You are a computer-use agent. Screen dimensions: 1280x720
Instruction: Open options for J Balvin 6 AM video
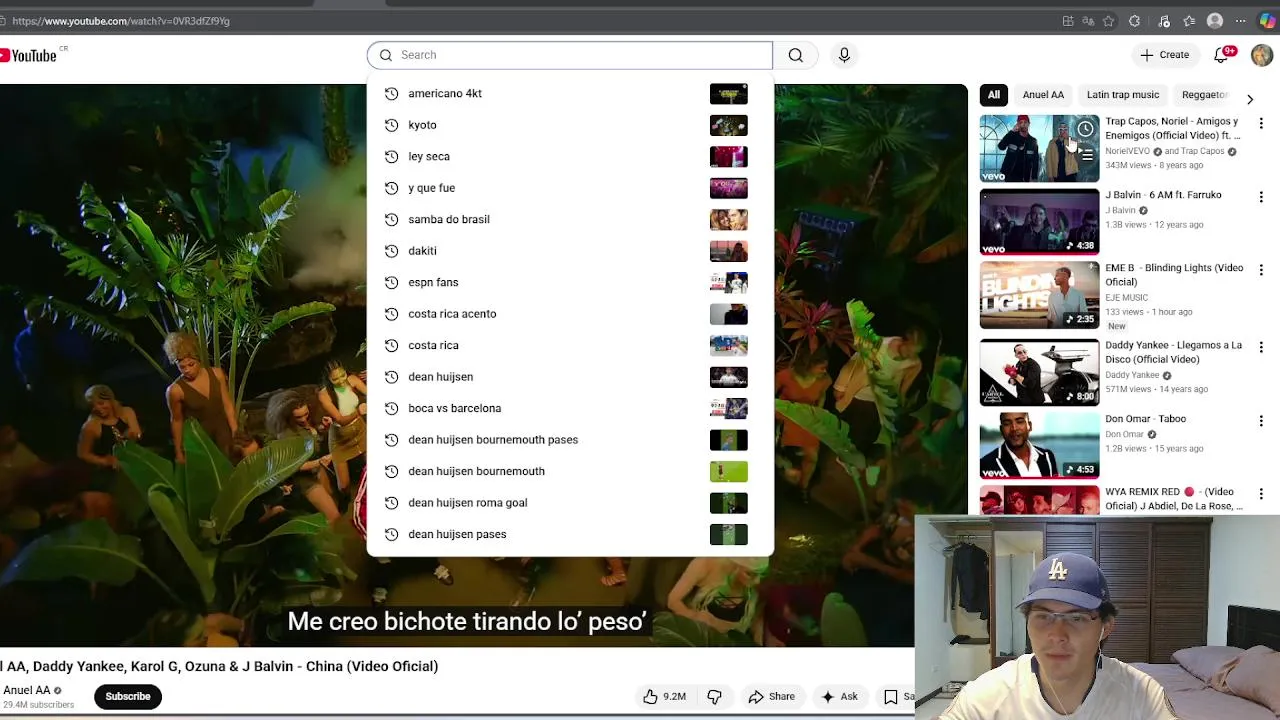pyautogui.click(x=1261, y=197)
